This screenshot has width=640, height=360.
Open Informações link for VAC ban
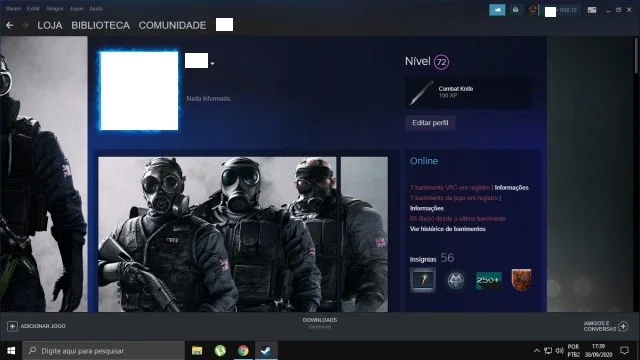point(511,188)
